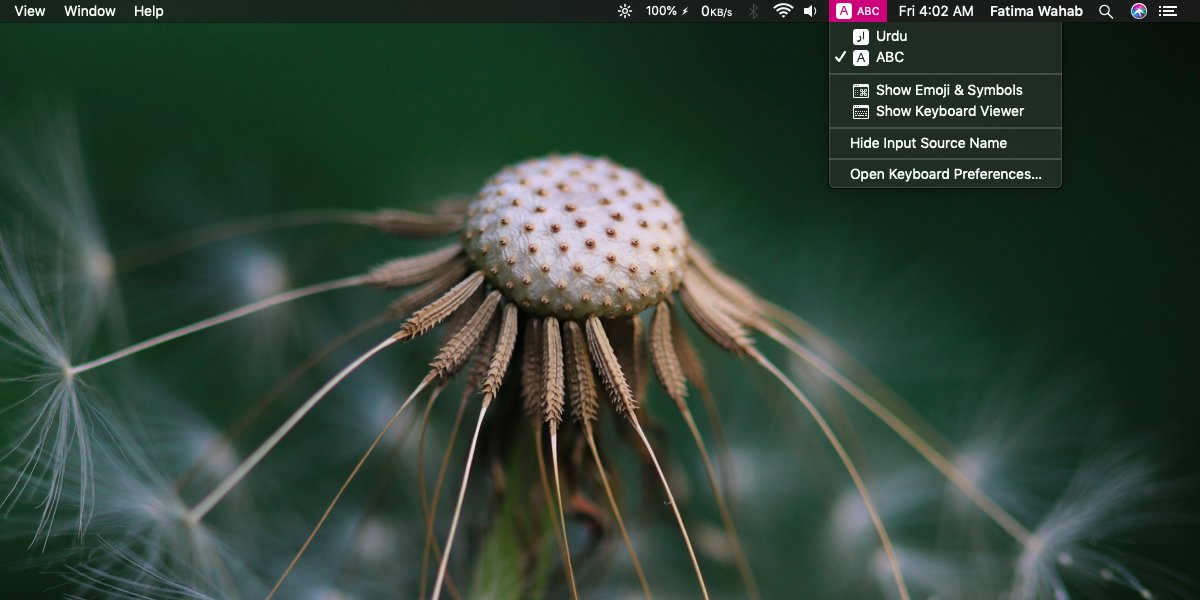Open Spotlight search

1106,11
